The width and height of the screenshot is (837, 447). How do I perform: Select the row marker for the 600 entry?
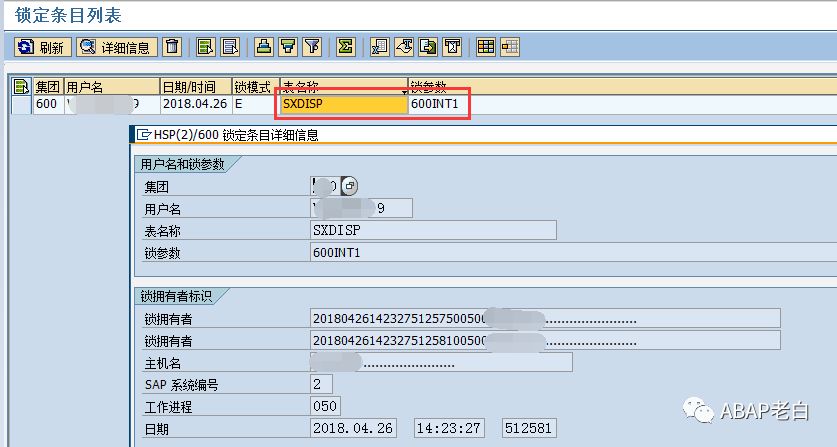click(21, 104)
